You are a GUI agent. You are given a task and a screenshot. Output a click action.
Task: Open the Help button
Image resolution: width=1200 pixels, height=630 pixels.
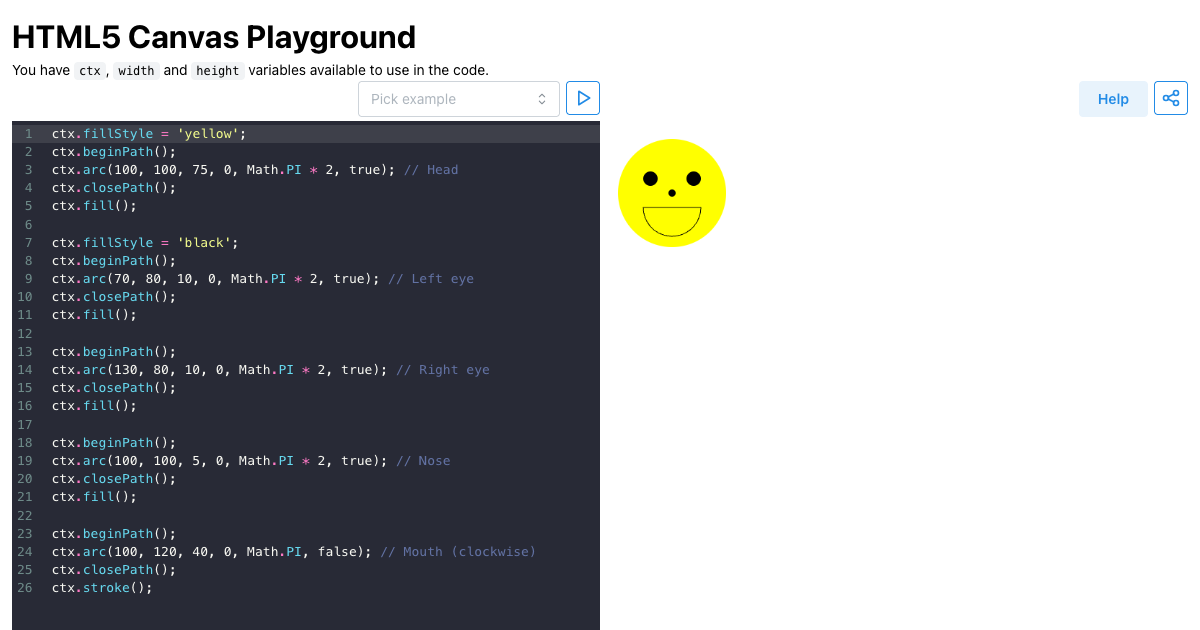click(x=1113, y=99)
